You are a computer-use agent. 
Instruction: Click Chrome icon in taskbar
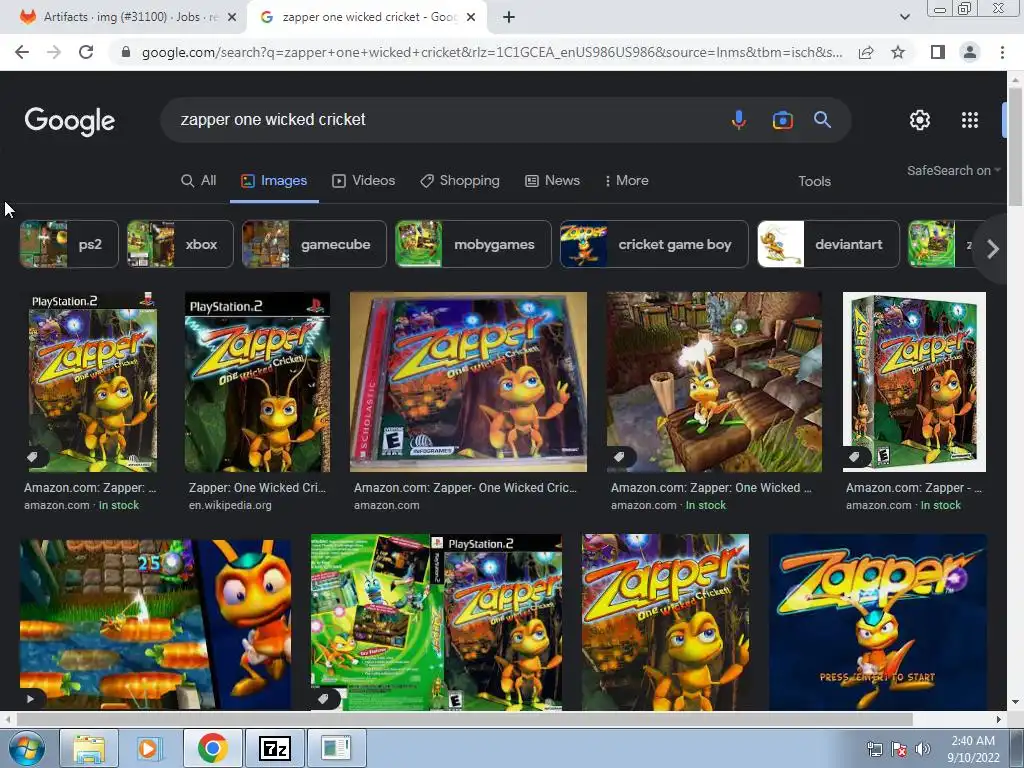pos(212,748)
